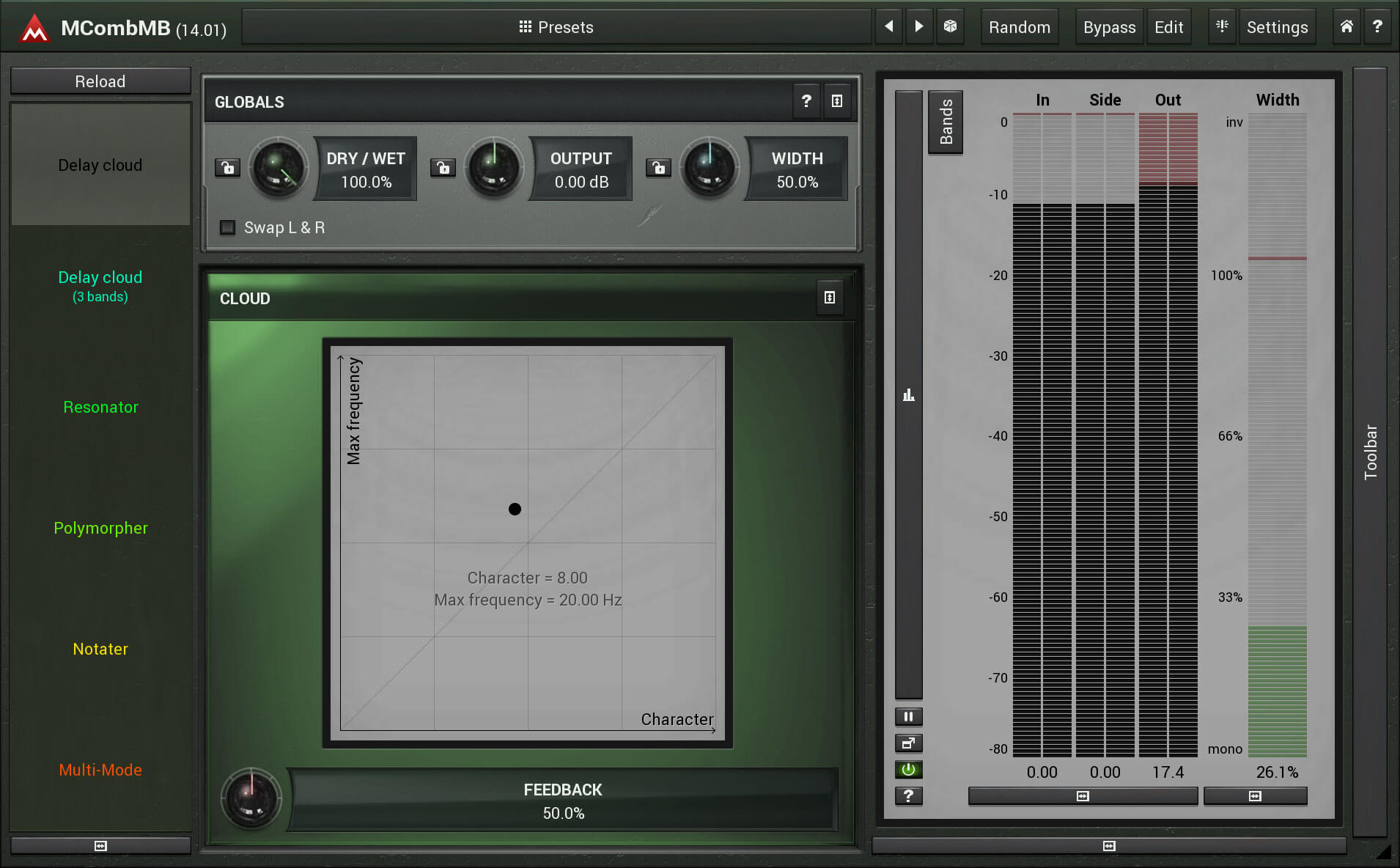Select the Multi-Mode device
This screenshot has height=868, width=1400.
click(x=100, y=770)
